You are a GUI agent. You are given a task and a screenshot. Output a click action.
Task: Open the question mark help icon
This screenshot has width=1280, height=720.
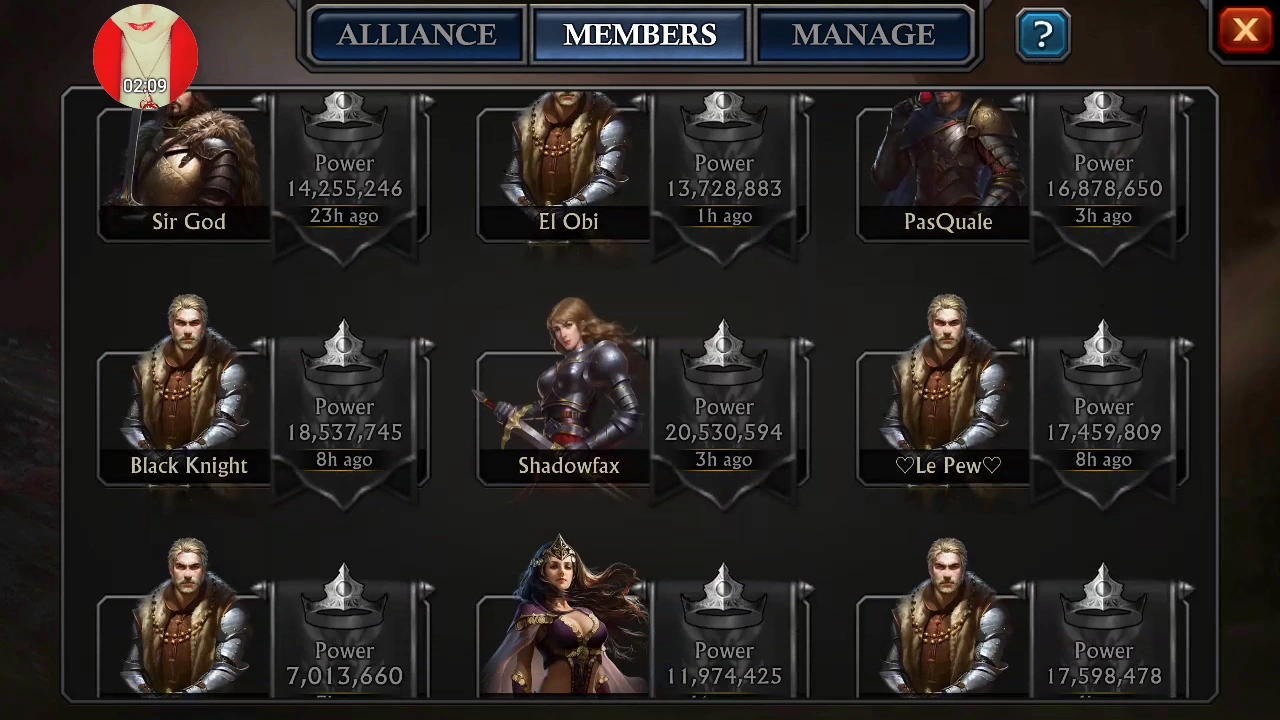pyautogui.click(x=1043, y=35)
